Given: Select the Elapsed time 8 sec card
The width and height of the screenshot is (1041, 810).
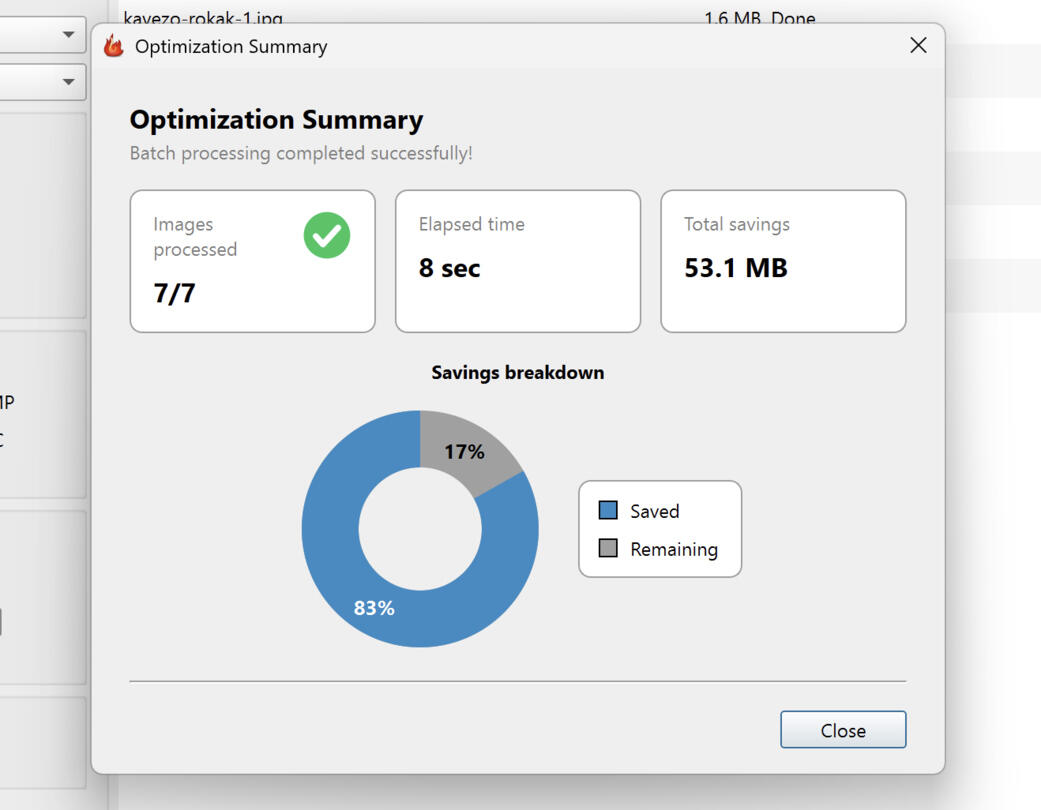Looking at the screenshot, I should (x=518, y=261).
